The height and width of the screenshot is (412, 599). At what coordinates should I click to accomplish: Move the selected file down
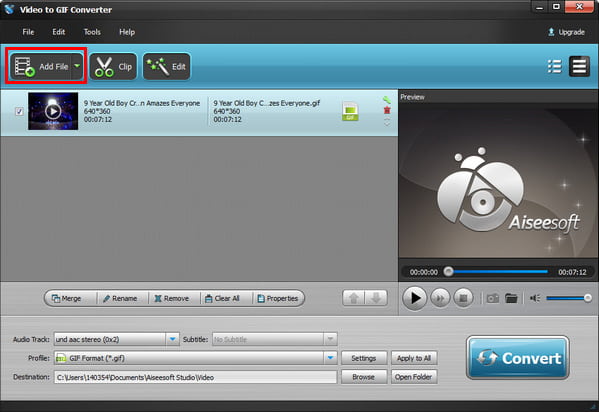[x=376, y=298]
